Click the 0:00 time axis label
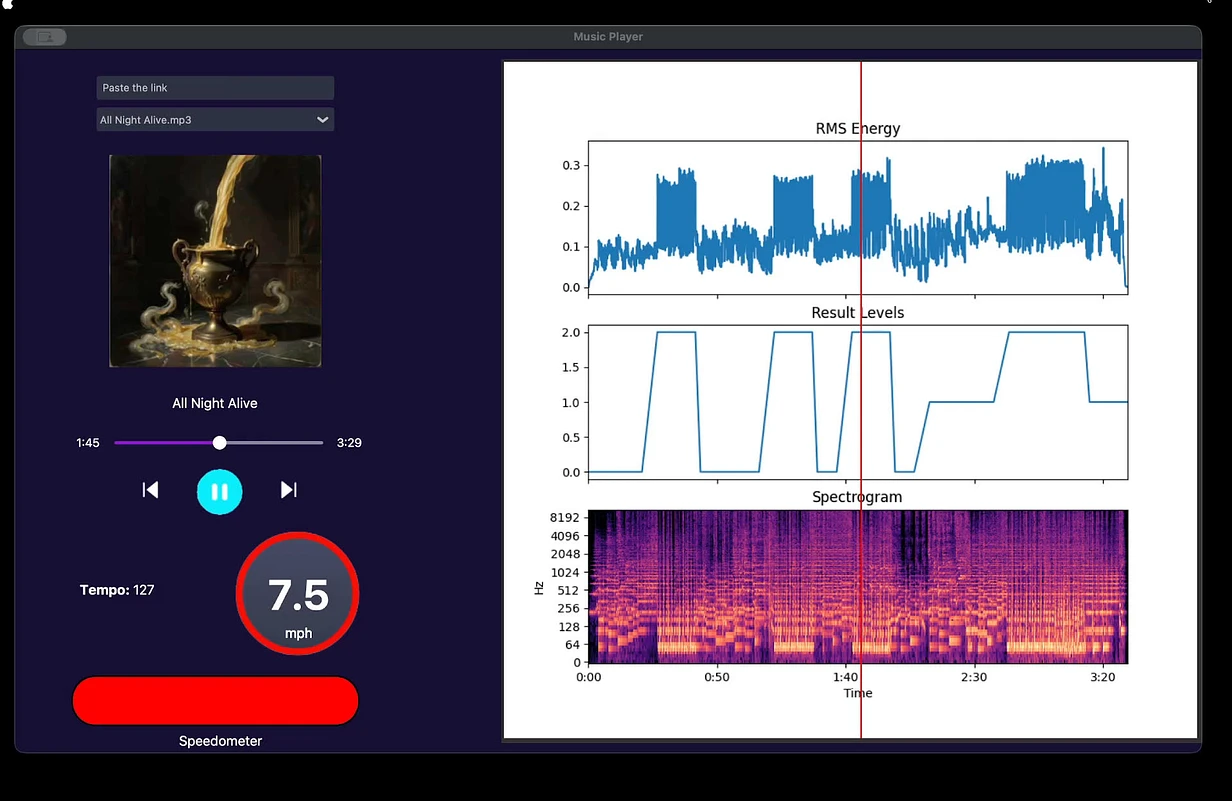Viewport: 1232px width, 801px height. pos(589,677)
